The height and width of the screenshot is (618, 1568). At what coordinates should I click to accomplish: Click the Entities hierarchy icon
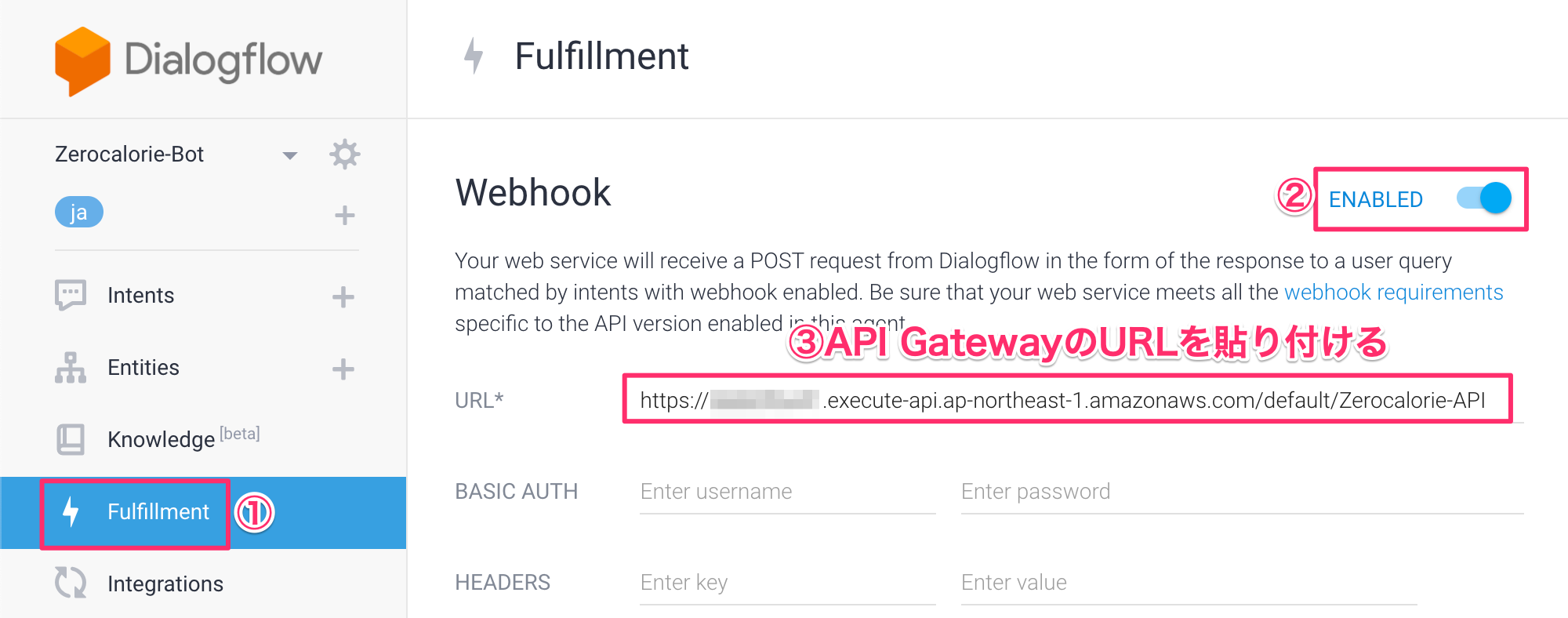[x=71, y=368]
